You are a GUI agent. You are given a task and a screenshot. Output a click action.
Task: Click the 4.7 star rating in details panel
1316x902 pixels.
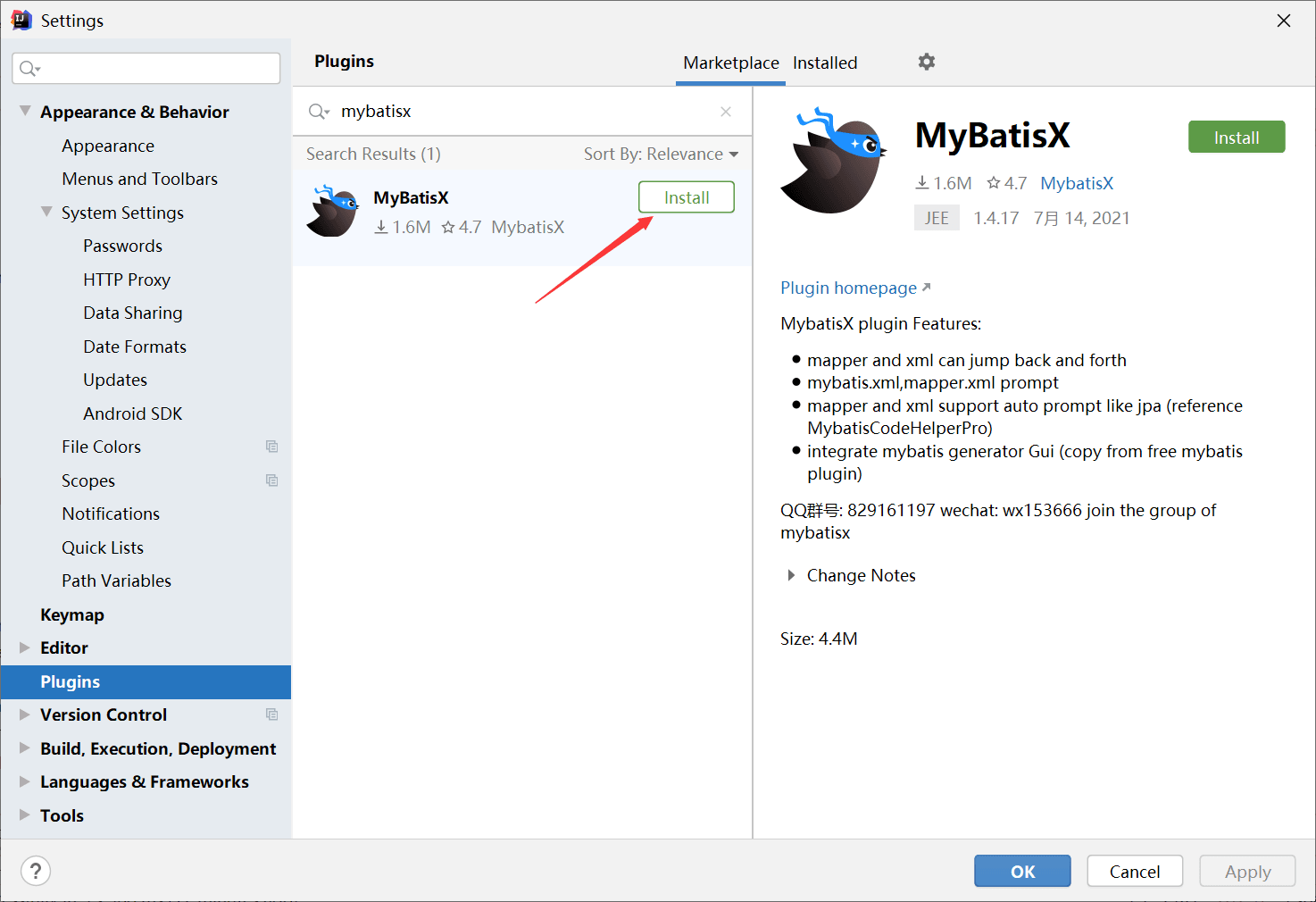pos(1006,183)
